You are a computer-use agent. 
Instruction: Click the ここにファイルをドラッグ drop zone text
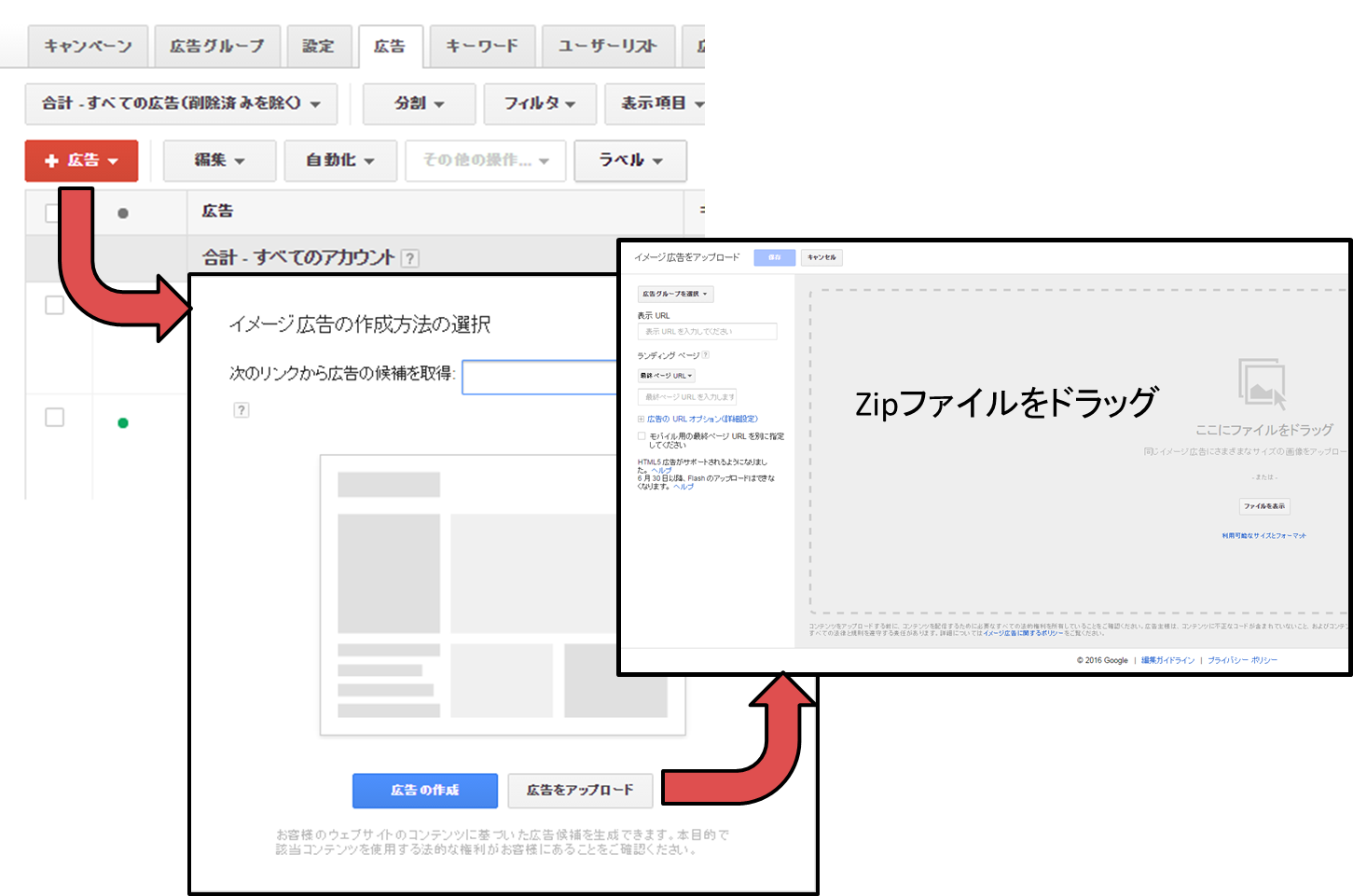tap(1264, 430)
